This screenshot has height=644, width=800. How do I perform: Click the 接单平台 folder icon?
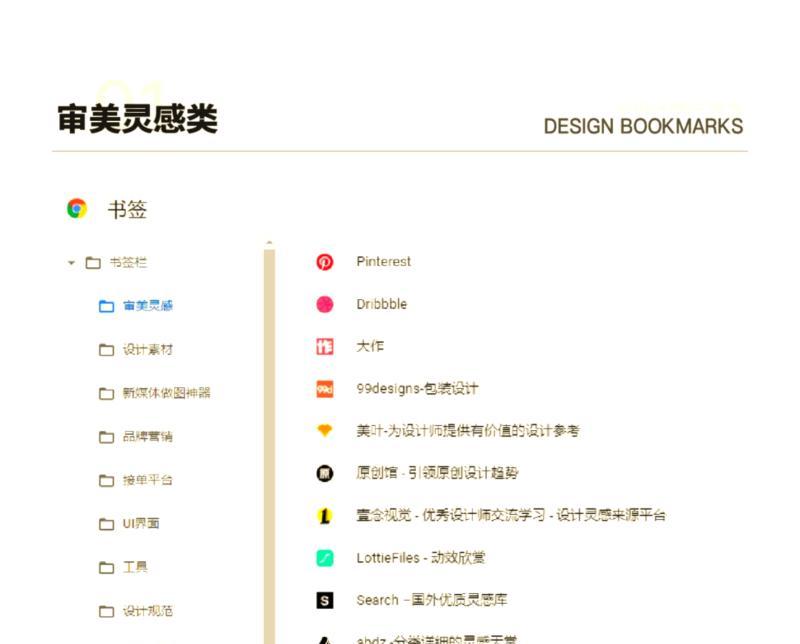click(106, 480)
